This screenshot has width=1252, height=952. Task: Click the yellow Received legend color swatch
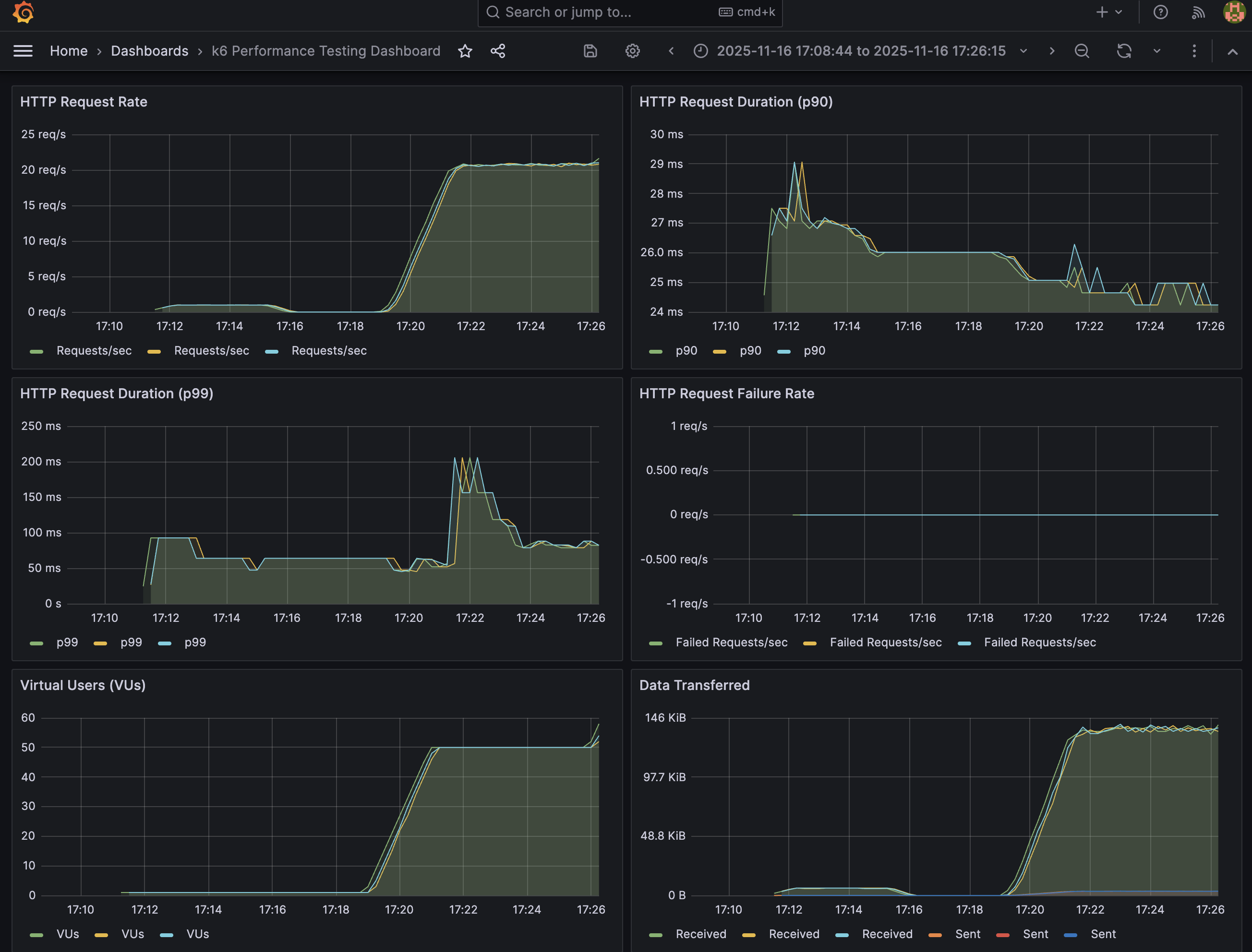[x=749, y=935]
